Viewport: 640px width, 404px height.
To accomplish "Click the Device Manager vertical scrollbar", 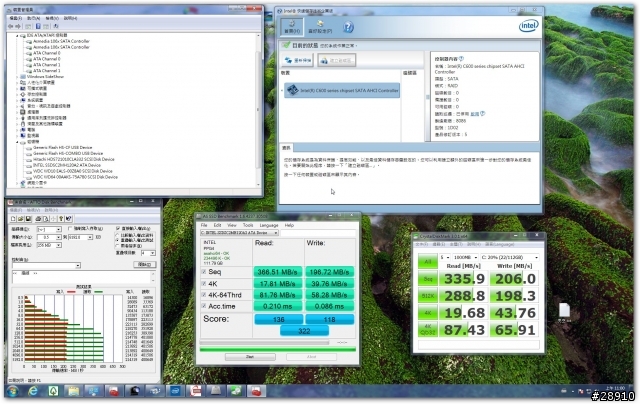I will click(258, 110).
